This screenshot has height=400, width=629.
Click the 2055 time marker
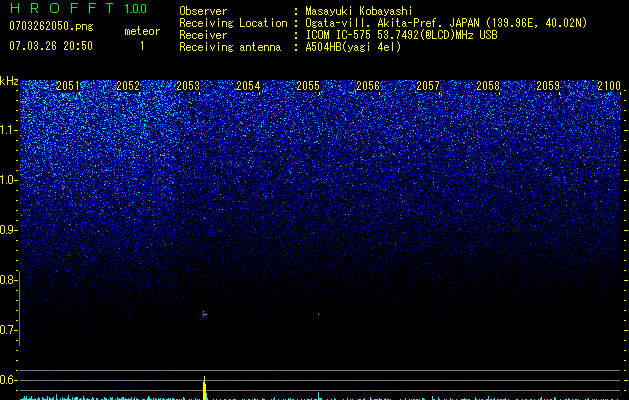point(308,86)
